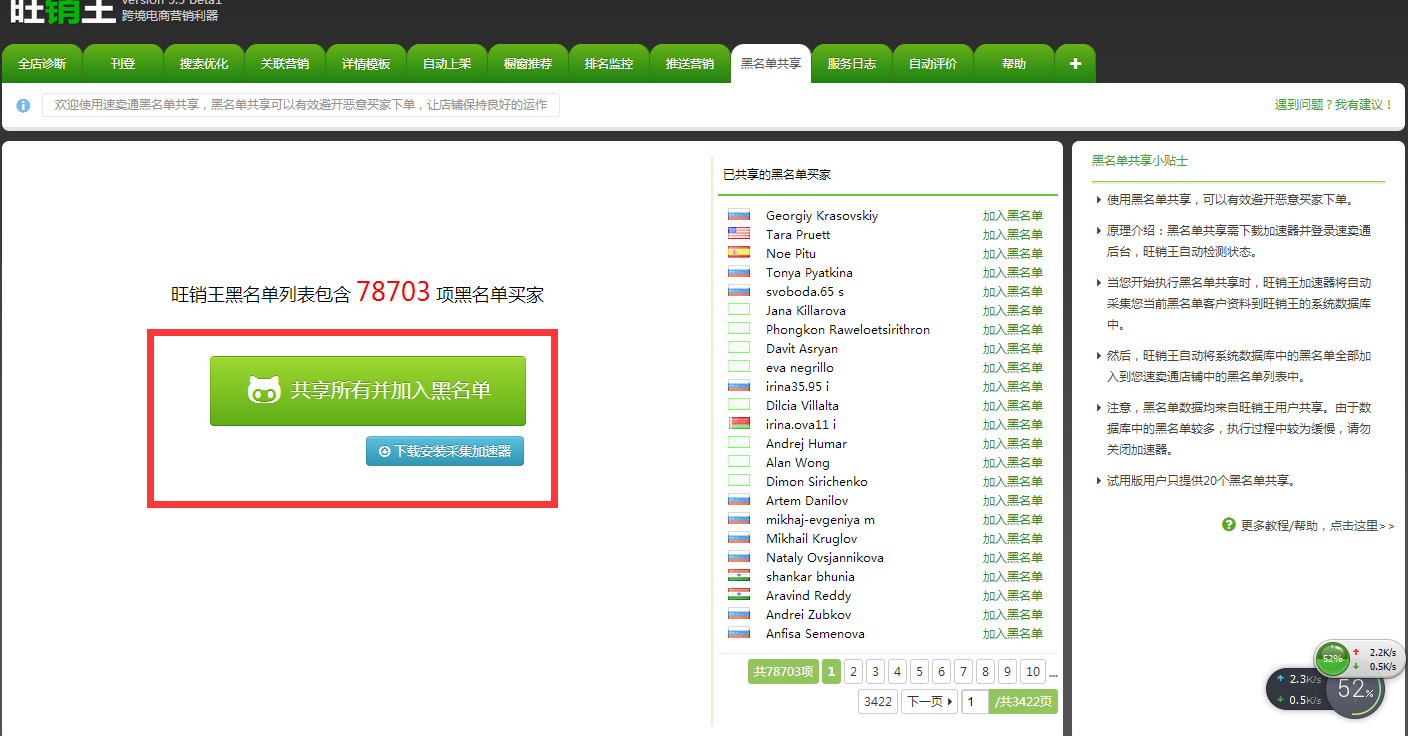
Task: Switch to the 橱窗推荐 tab
Action: coord(528,64)
